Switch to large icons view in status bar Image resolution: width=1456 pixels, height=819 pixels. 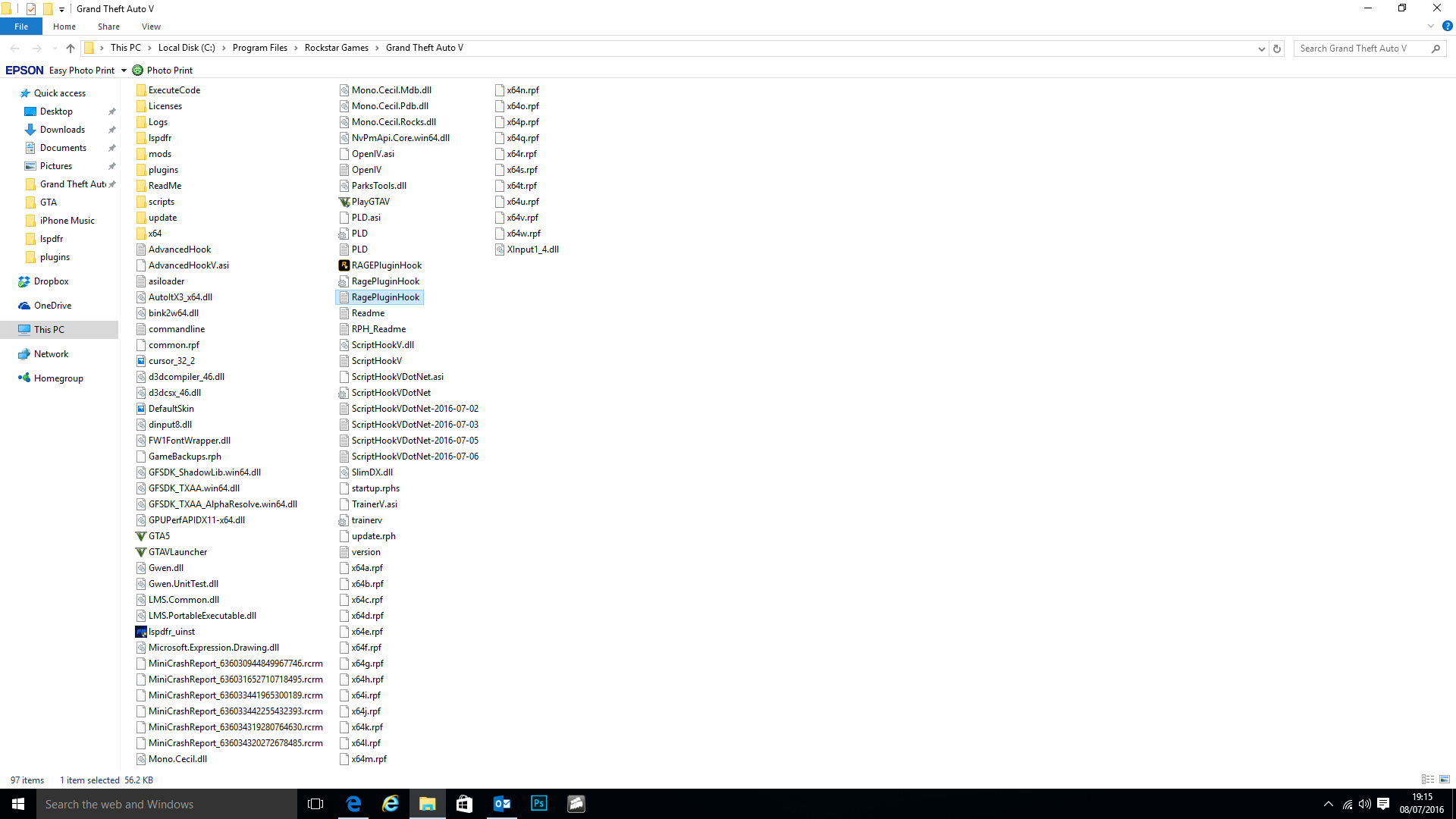(1445, 780)
